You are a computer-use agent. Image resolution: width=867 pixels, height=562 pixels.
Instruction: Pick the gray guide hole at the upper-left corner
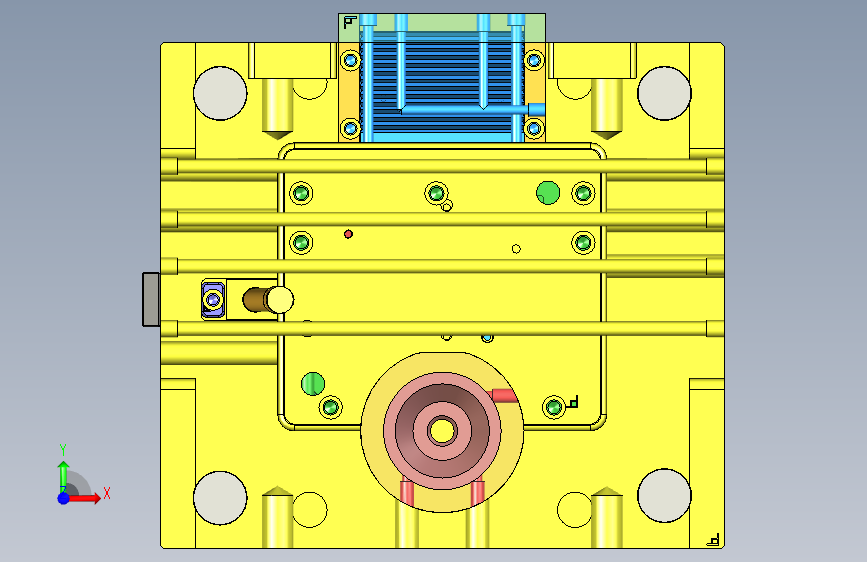(220, 93)
